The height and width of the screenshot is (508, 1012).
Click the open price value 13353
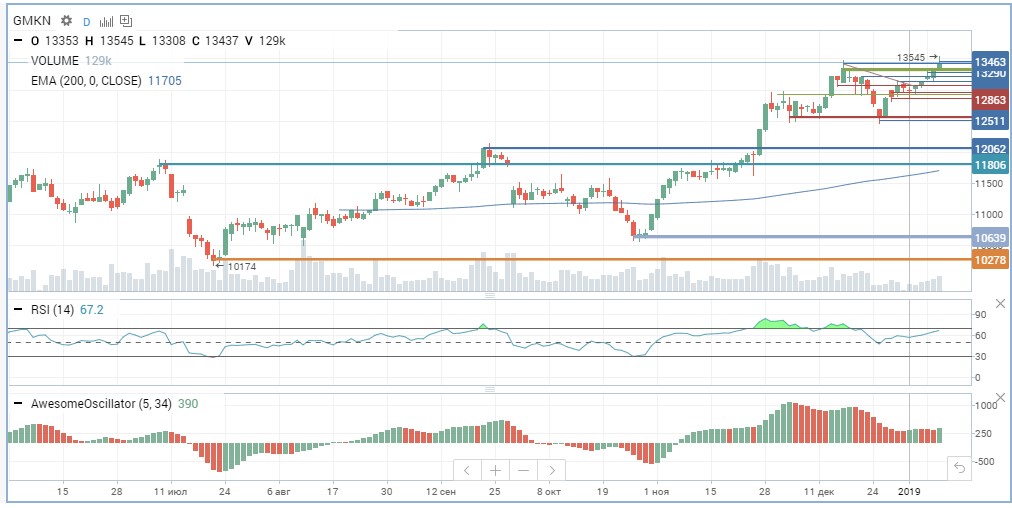62,41
